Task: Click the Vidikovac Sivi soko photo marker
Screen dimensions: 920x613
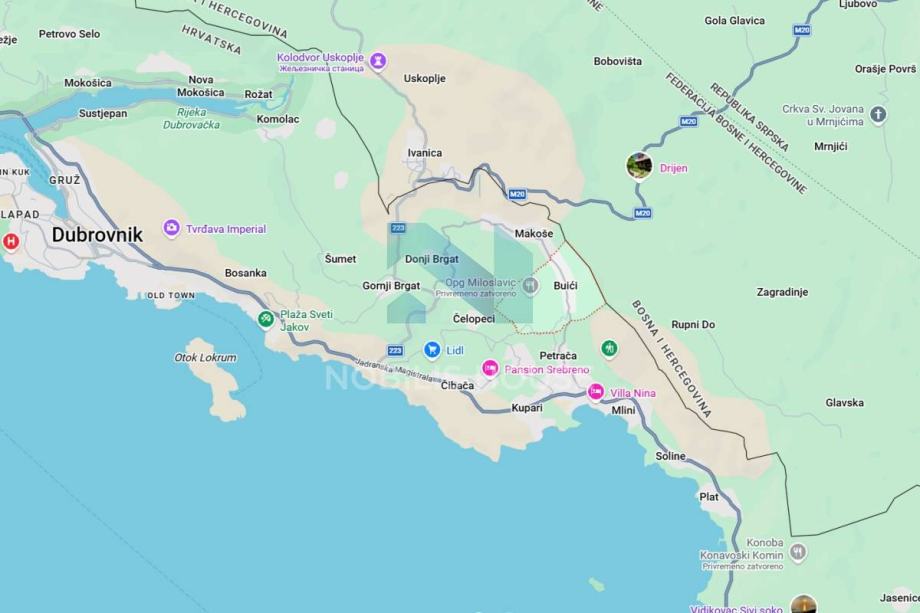Action: (x=803, y=604)
